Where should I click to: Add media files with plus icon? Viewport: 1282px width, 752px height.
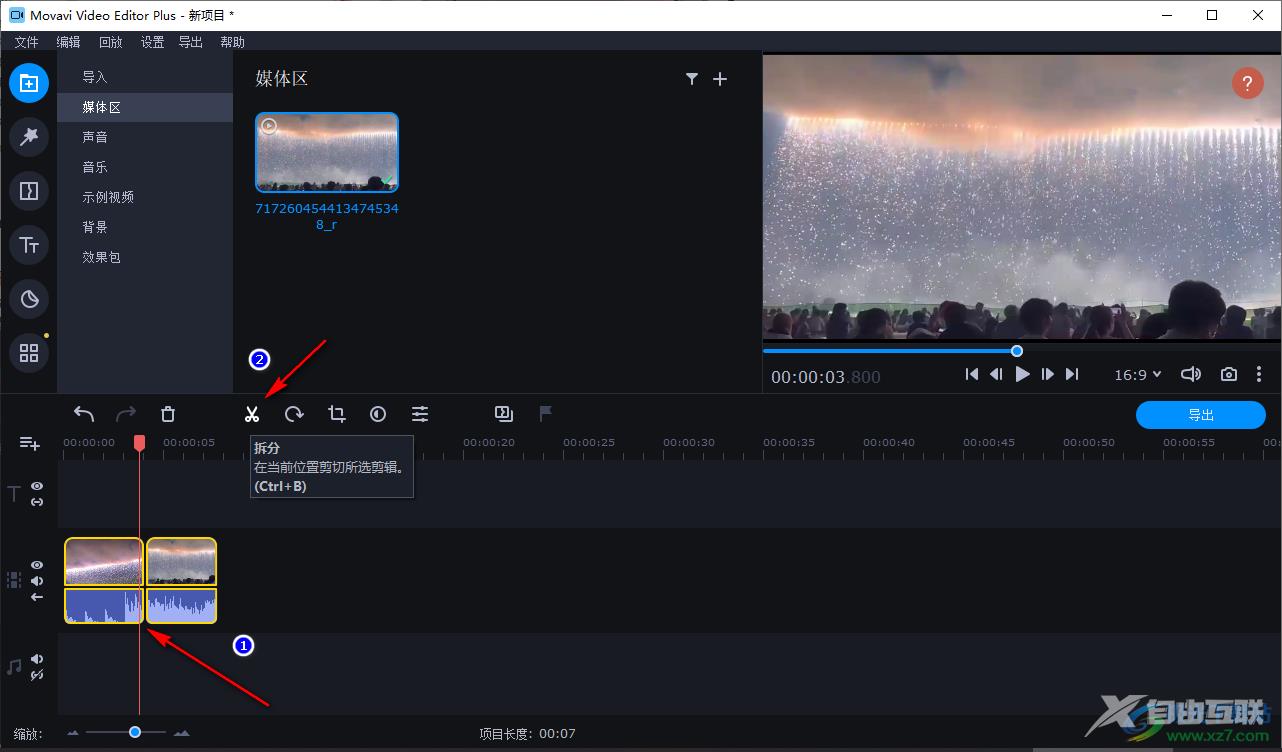tap(720, 79)
